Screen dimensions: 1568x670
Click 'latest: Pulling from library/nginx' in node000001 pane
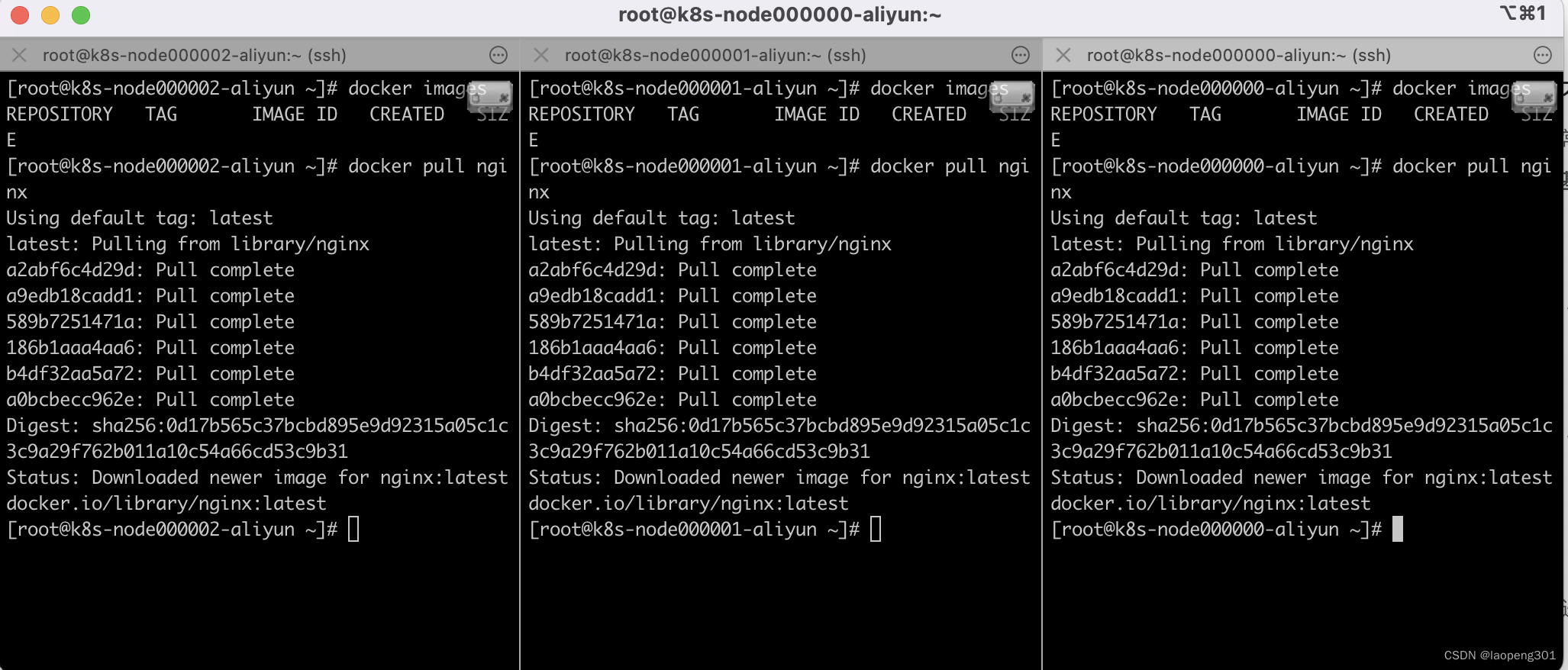point(710,244)
